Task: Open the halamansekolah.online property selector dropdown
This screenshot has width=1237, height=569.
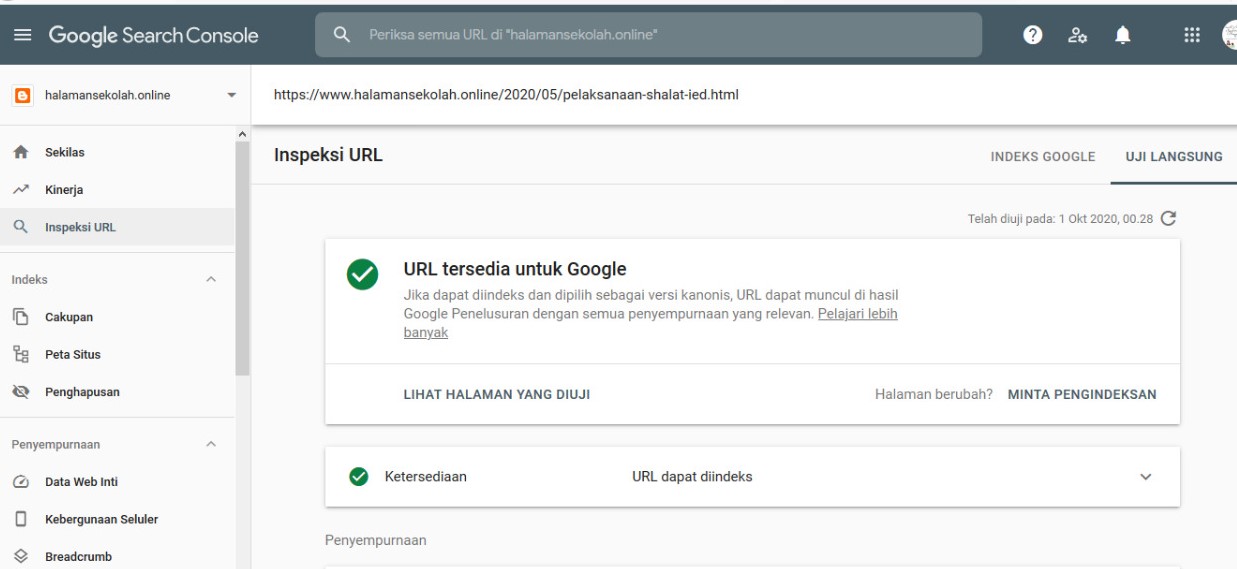Action: 125,96
